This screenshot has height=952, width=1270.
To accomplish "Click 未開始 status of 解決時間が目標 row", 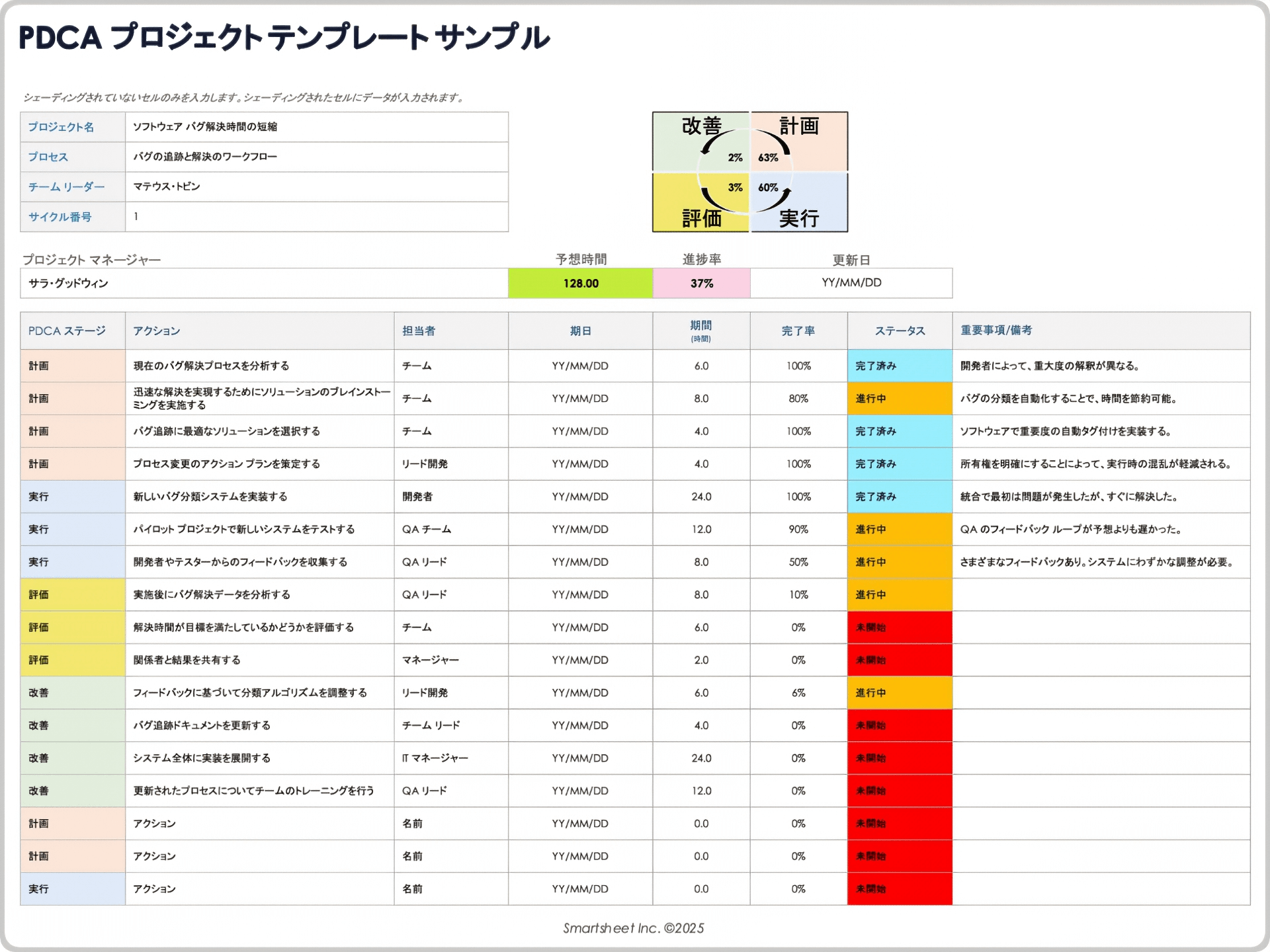I will click(x=900, y=627).
